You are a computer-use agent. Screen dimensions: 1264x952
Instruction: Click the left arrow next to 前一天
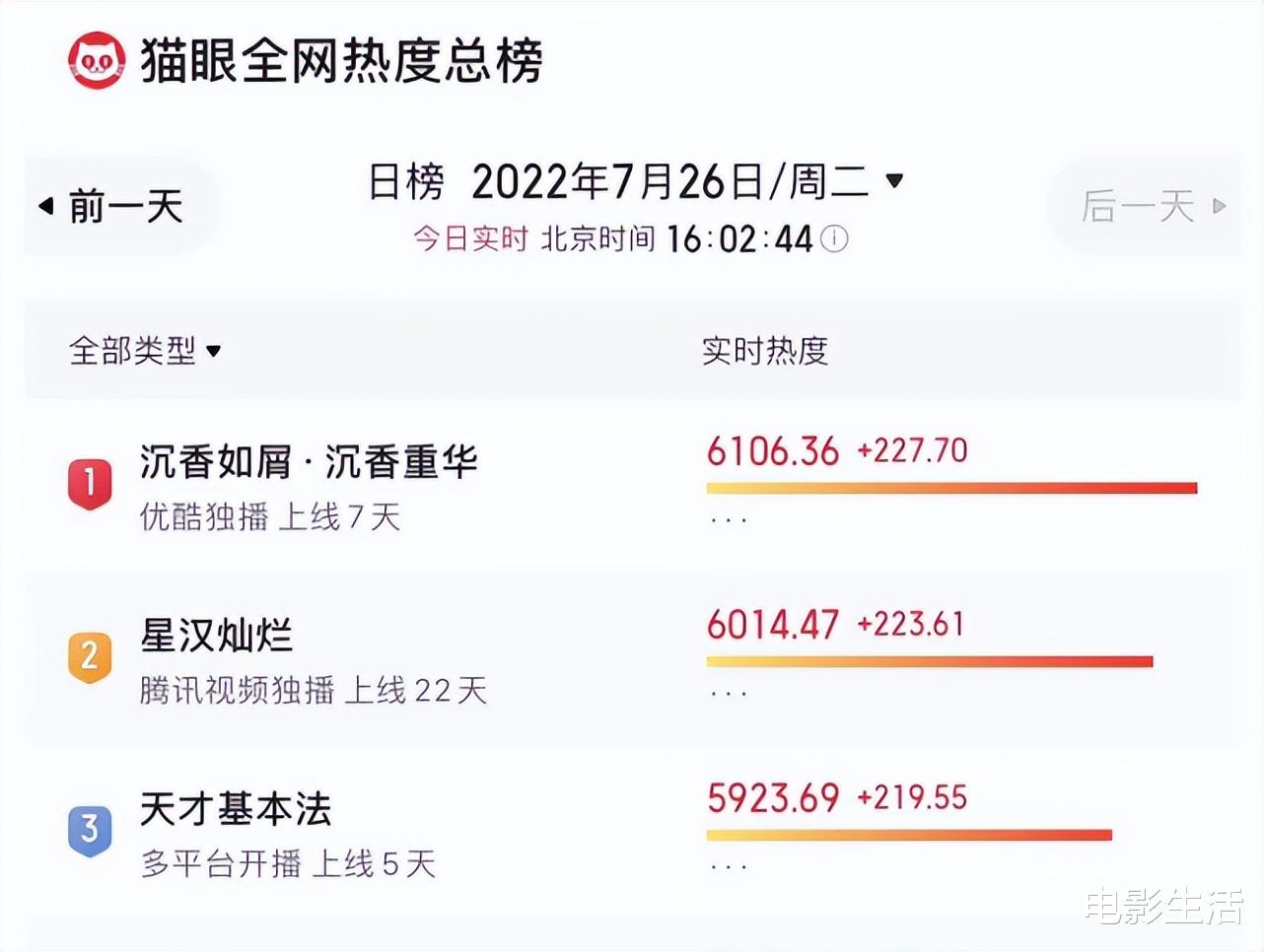[45, 206]
